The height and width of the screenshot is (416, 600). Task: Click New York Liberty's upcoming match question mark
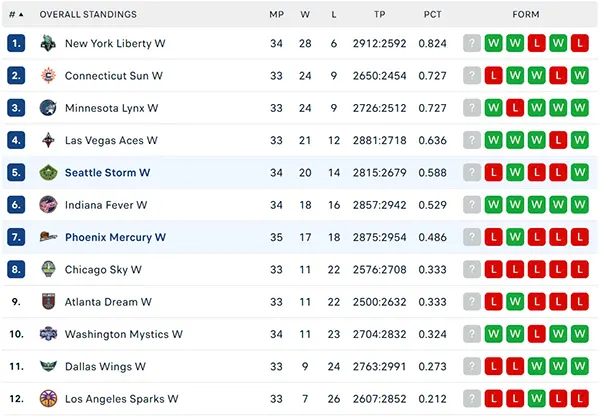point(472,43)
